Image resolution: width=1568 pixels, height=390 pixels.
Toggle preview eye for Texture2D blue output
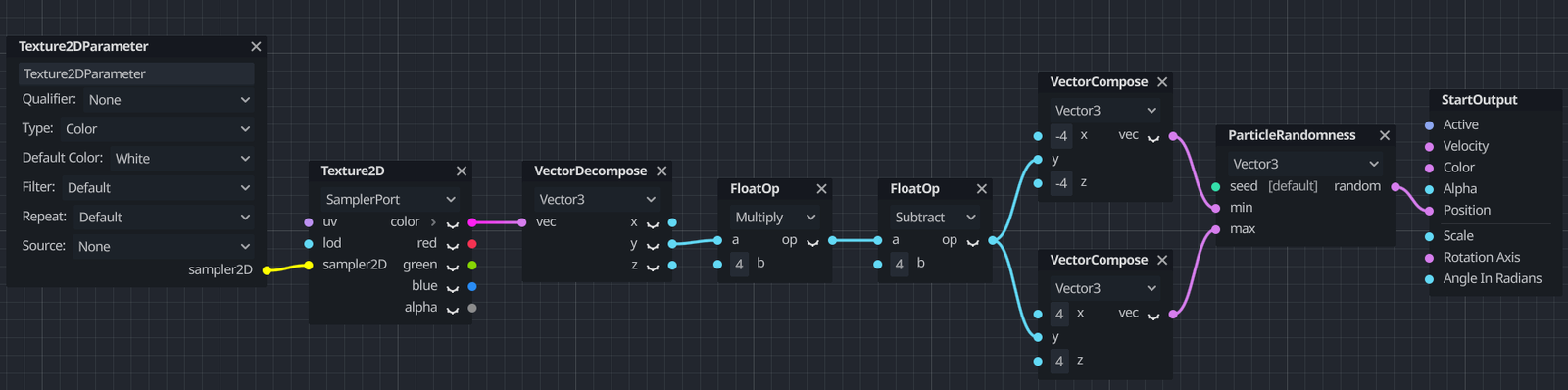click(453, 288)
